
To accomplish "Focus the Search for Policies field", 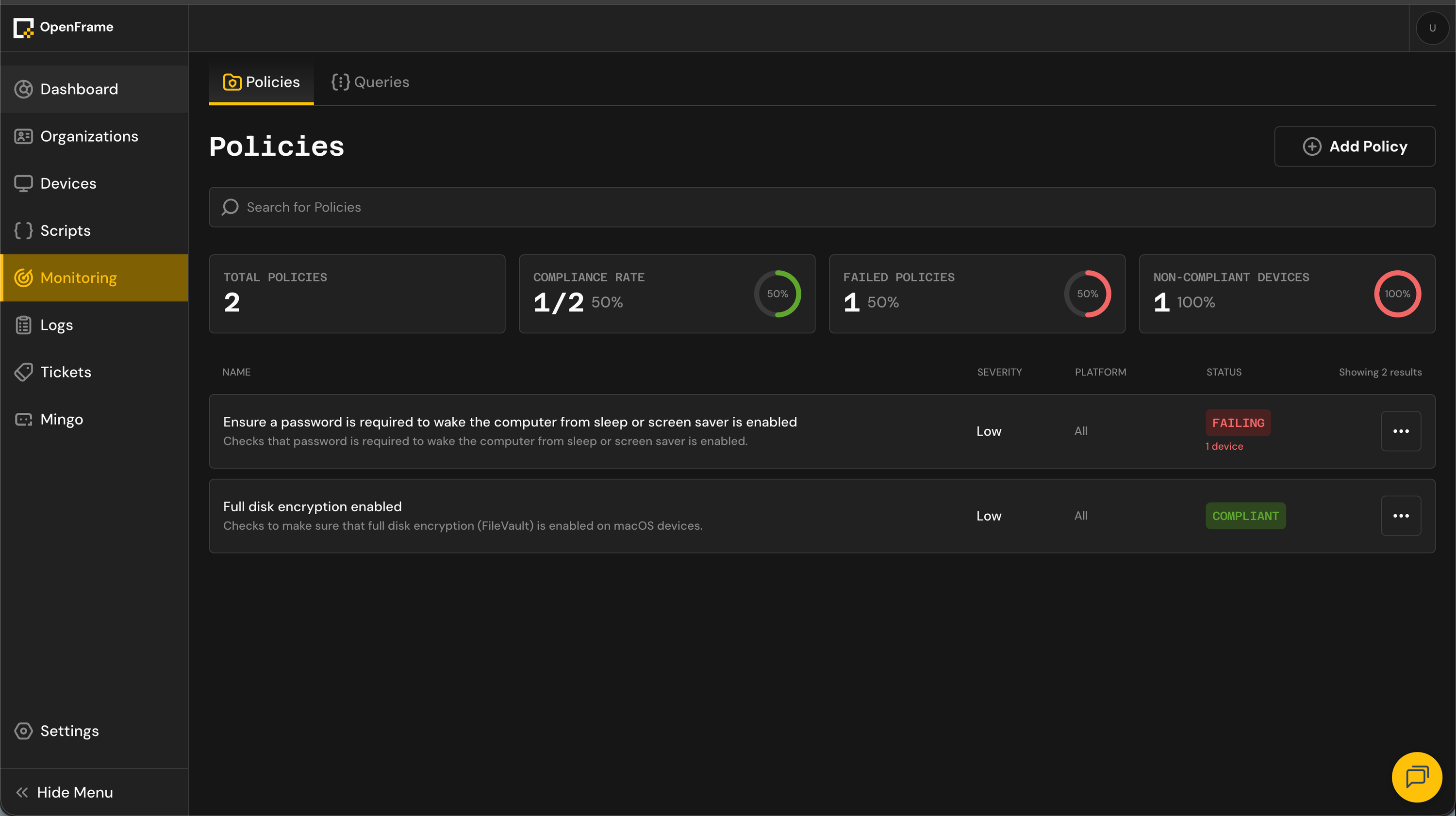I will coord(822,207).
